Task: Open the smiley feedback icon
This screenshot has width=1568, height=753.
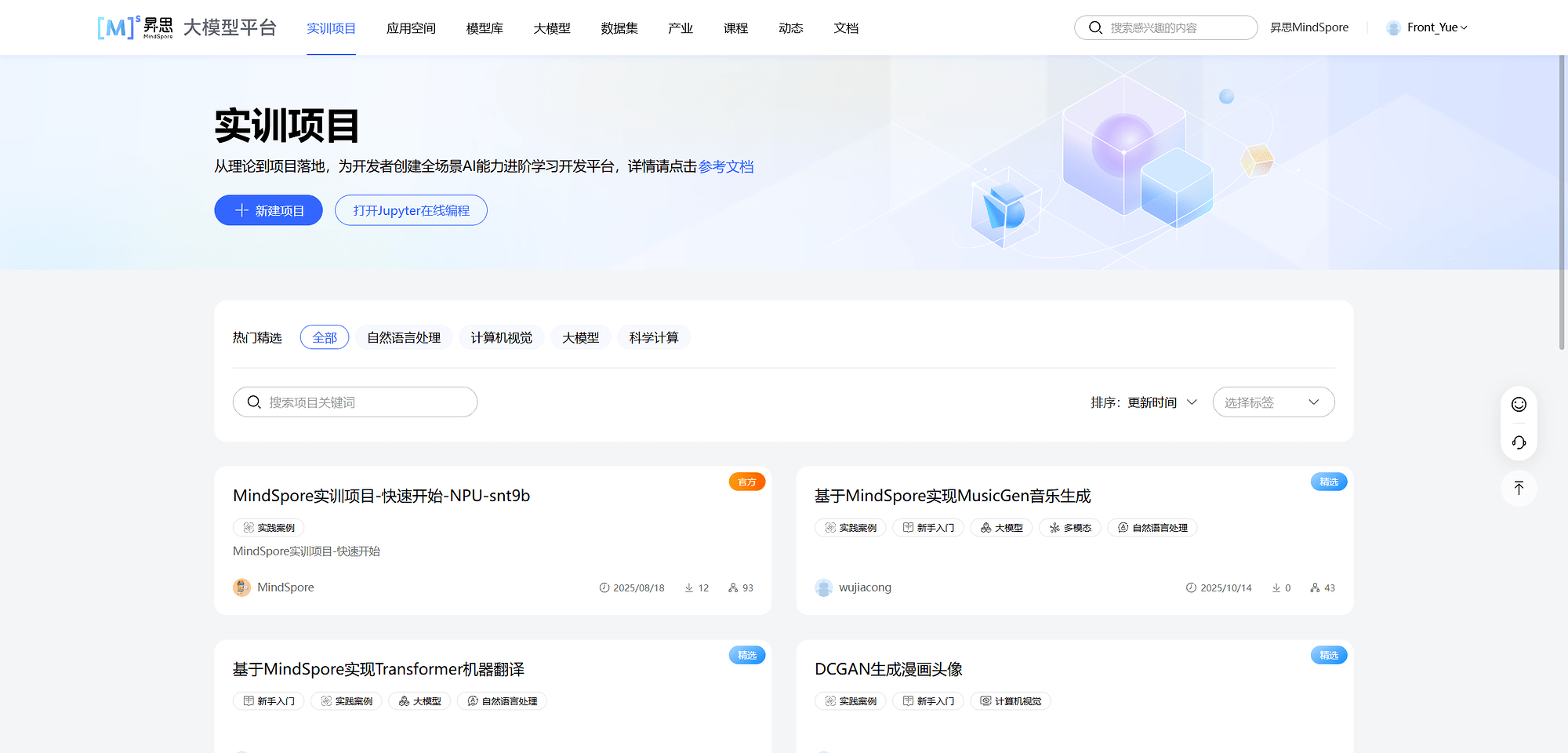Action: tap(1519, 404)
